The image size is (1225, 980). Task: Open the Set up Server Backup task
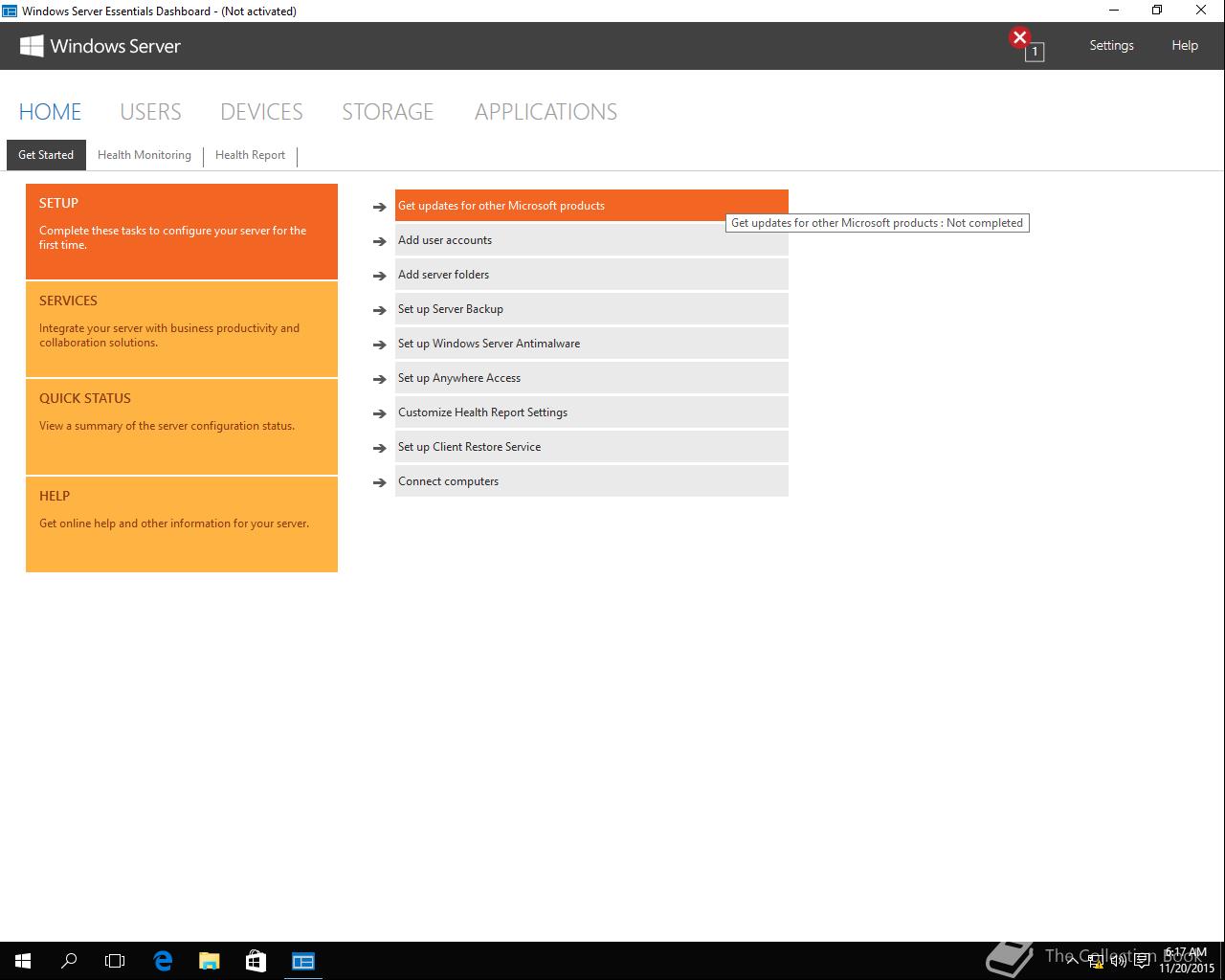coord(591,309)
